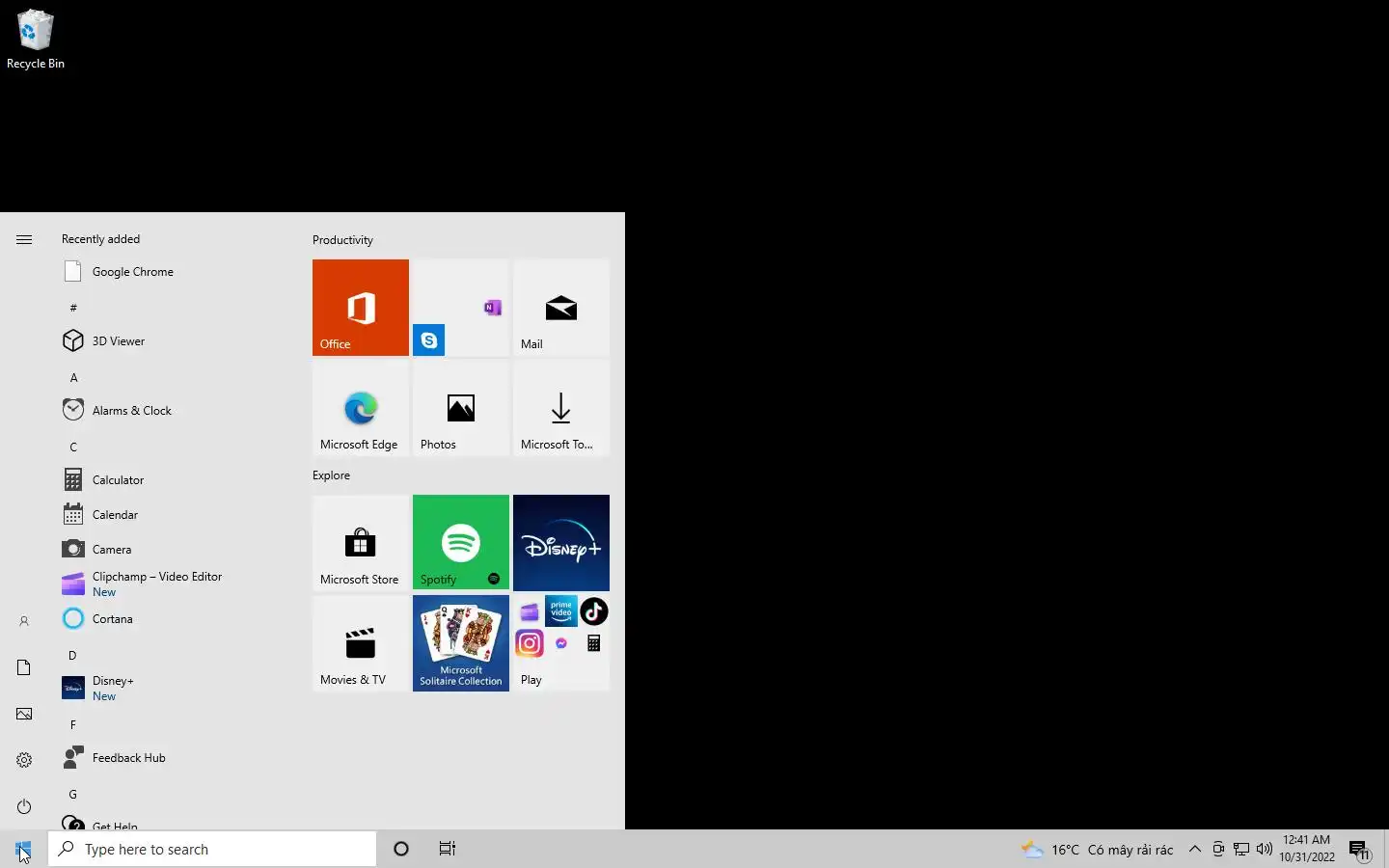
Task: Open weather widget showing 16°C
Action: click(1098, 850)
